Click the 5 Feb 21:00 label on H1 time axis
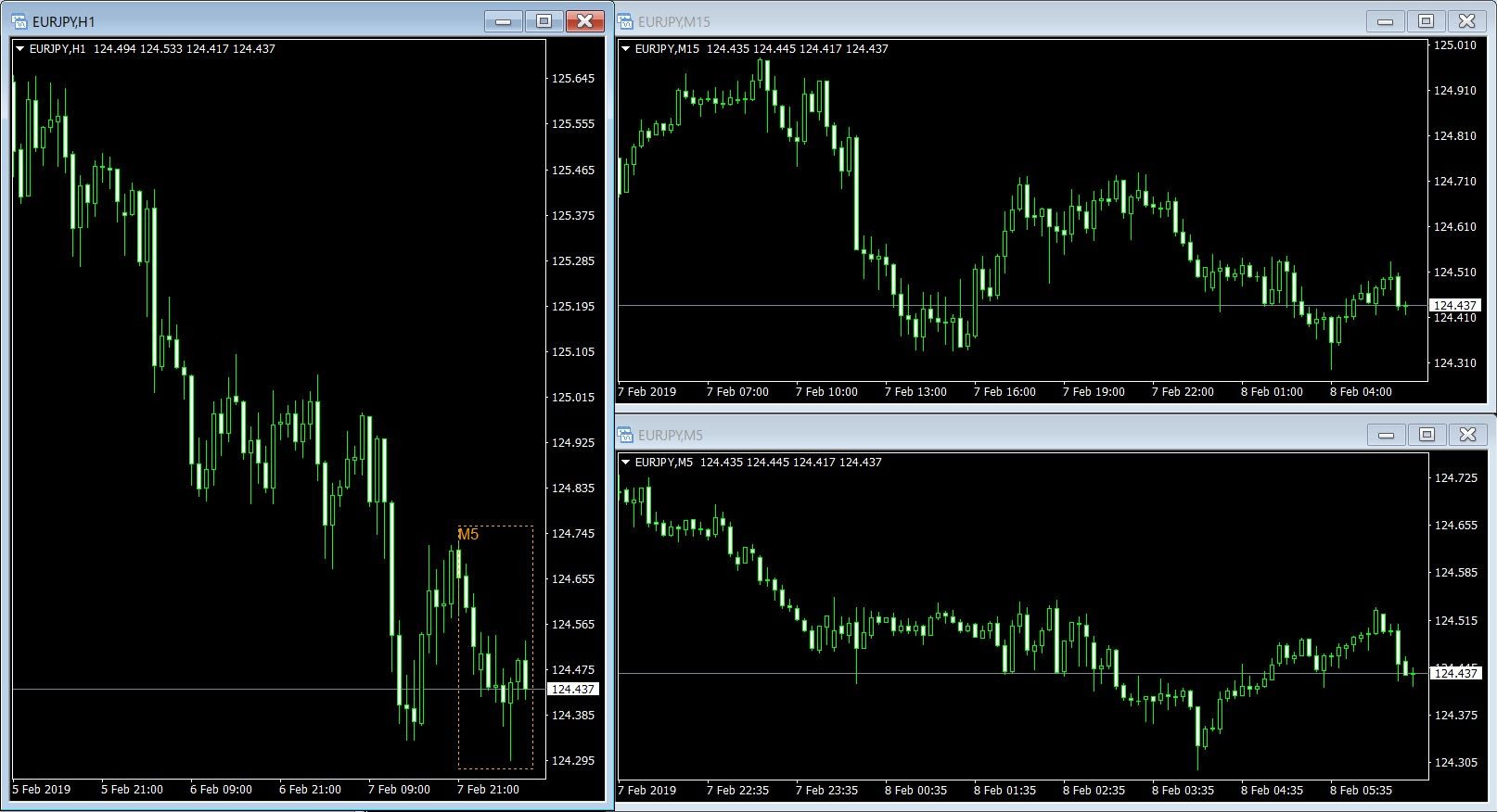Viewport: 1497px width, 812px height. click(x=132, y=790)
